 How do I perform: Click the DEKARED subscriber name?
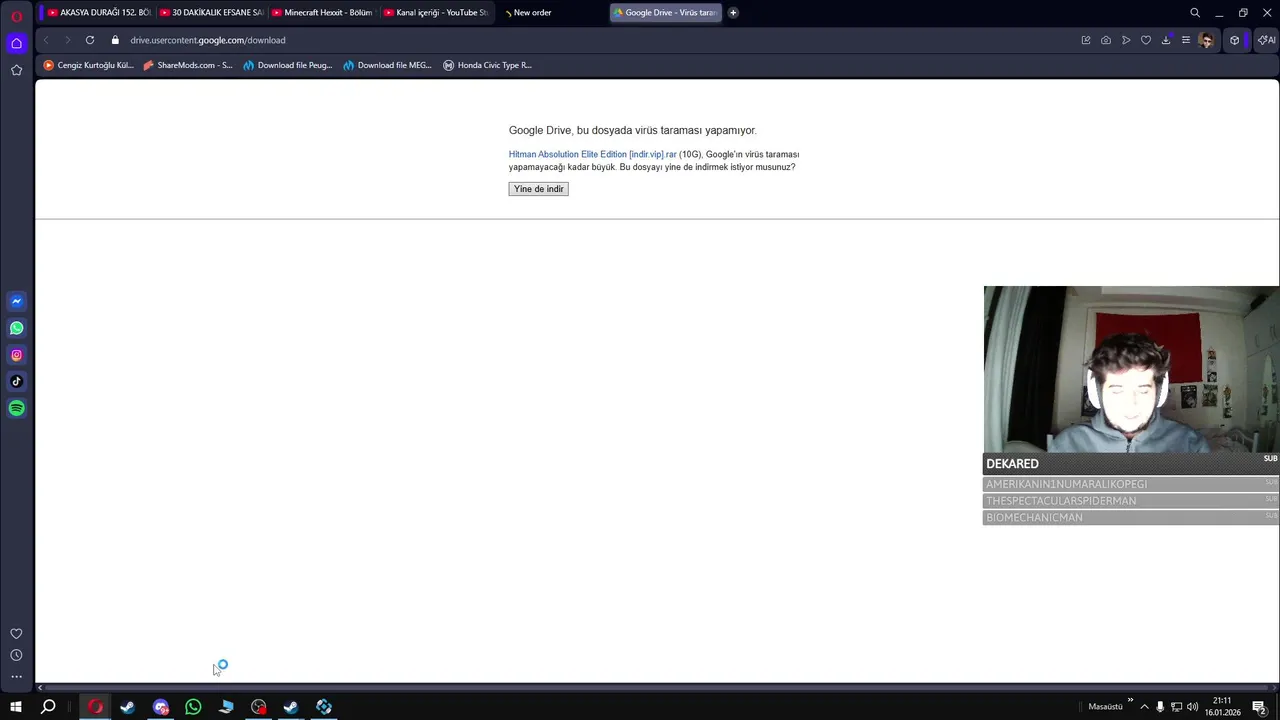click(x=1012, y=464)
